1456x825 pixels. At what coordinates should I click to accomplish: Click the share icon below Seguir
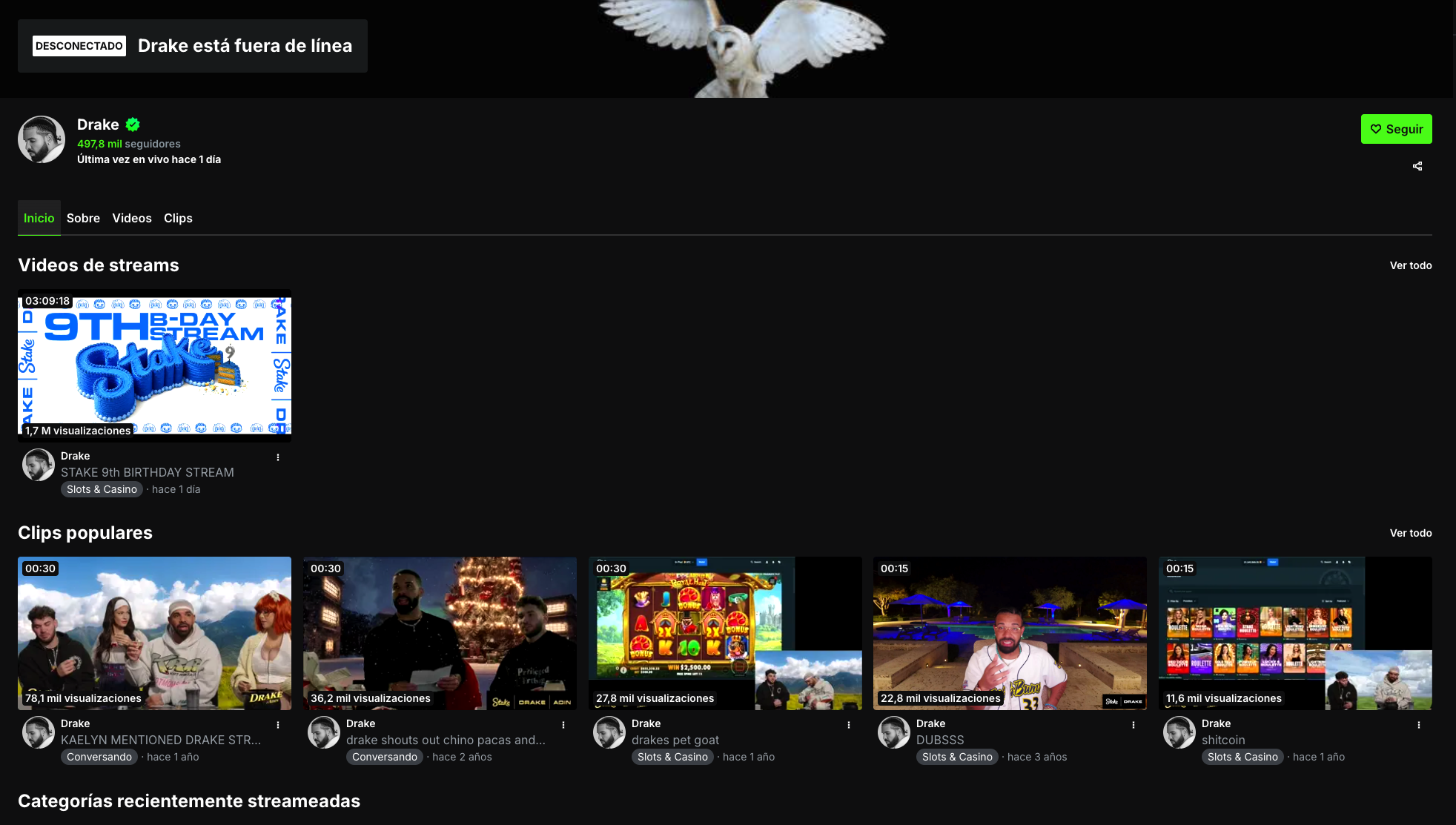[1417, 166]
